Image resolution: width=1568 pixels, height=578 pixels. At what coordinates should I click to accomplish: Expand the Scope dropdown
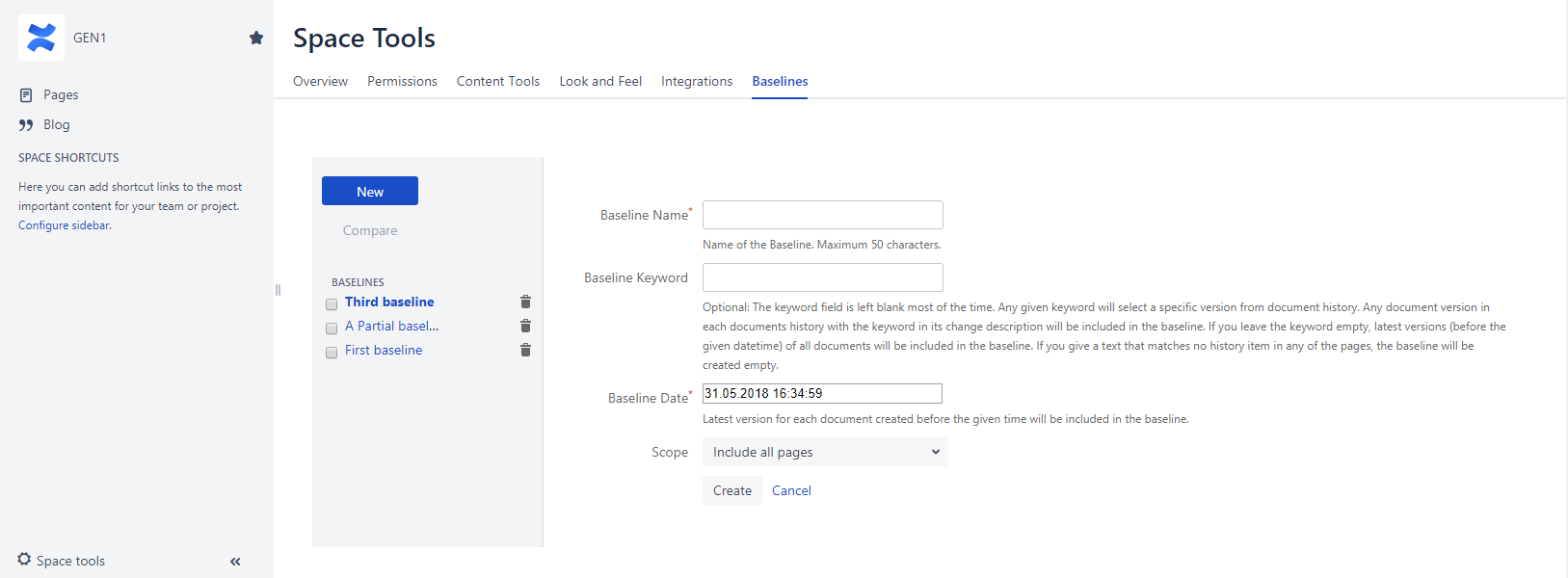point(825,452)
